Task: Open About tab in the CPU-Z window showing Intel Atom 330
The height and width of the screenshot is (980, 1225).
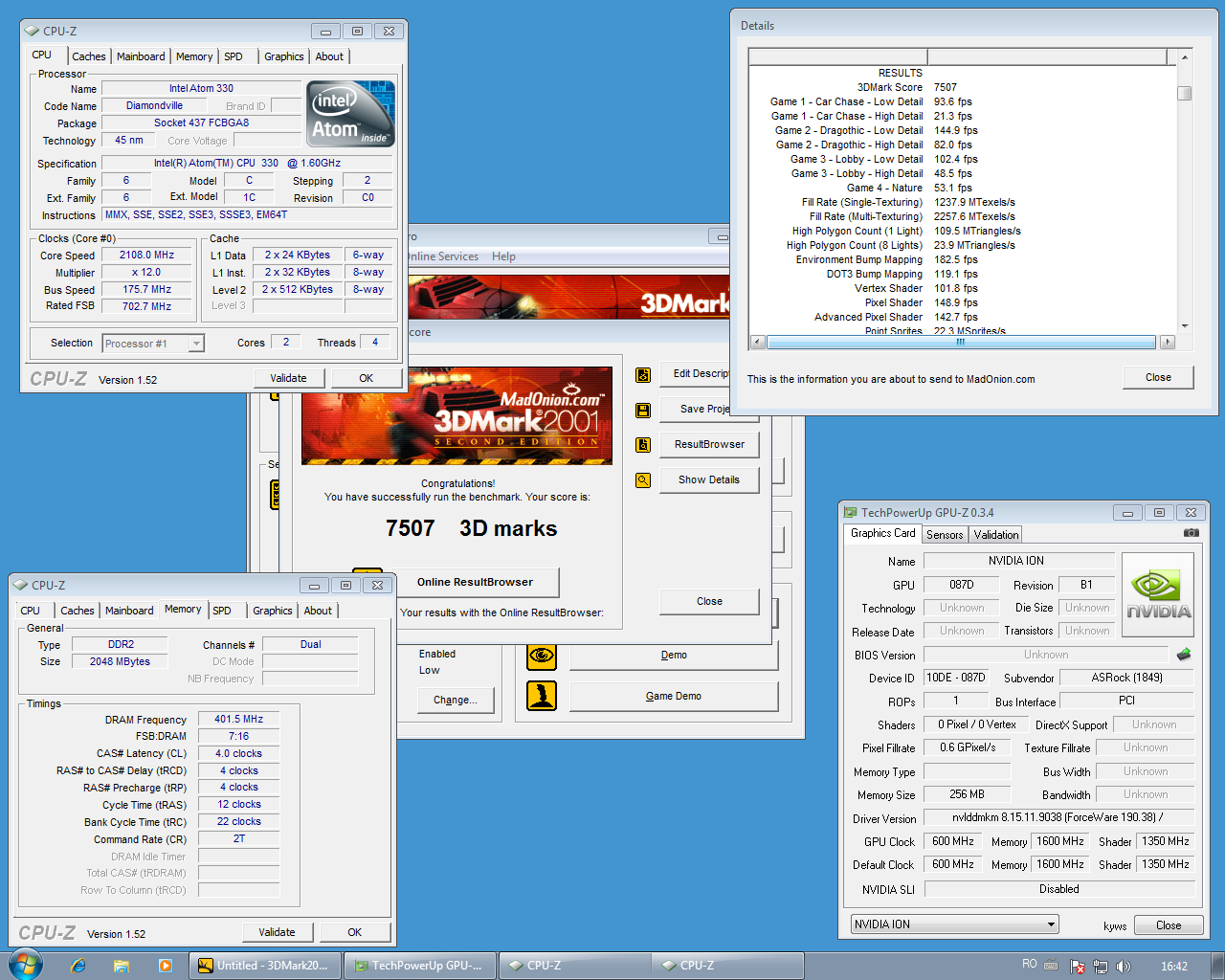Action: click(329, 56)
